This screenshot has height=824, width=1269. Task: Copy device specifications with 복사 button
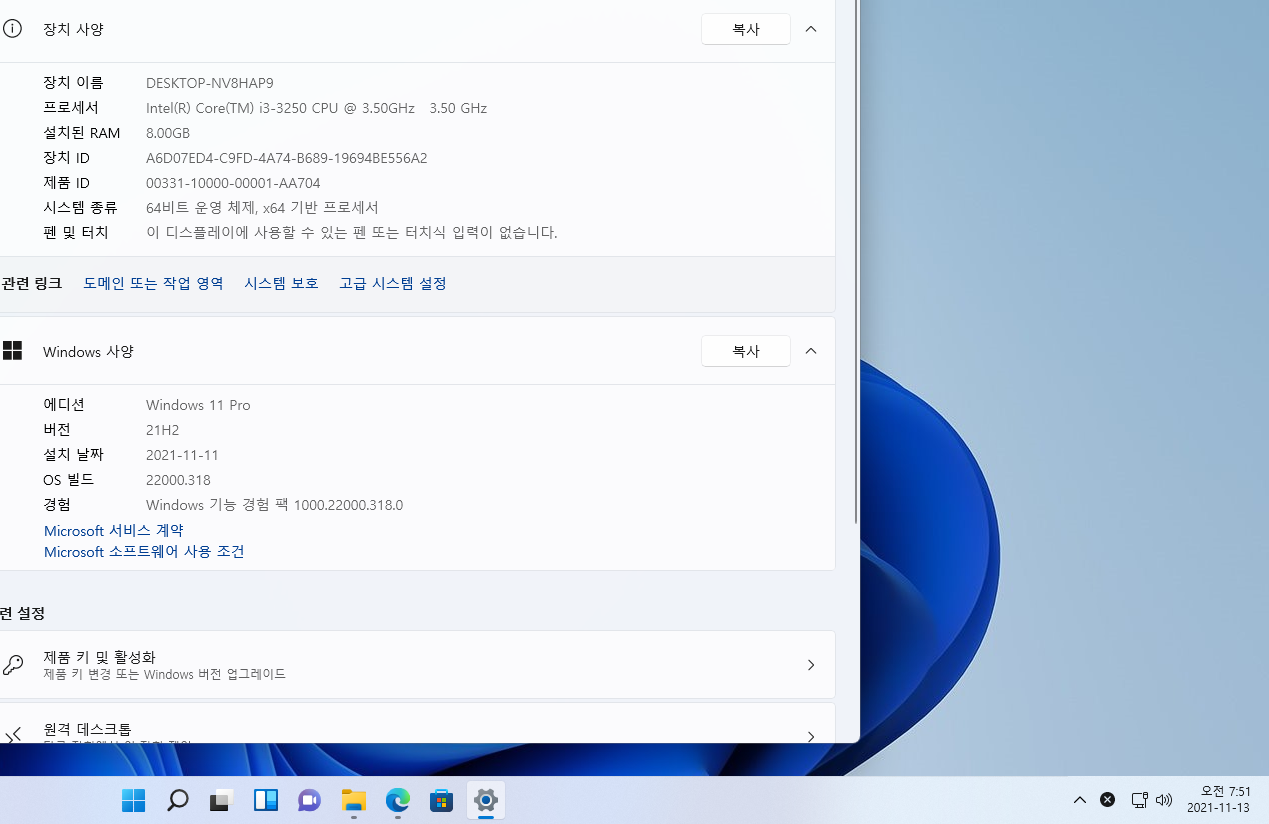click(x=746, y=29)
